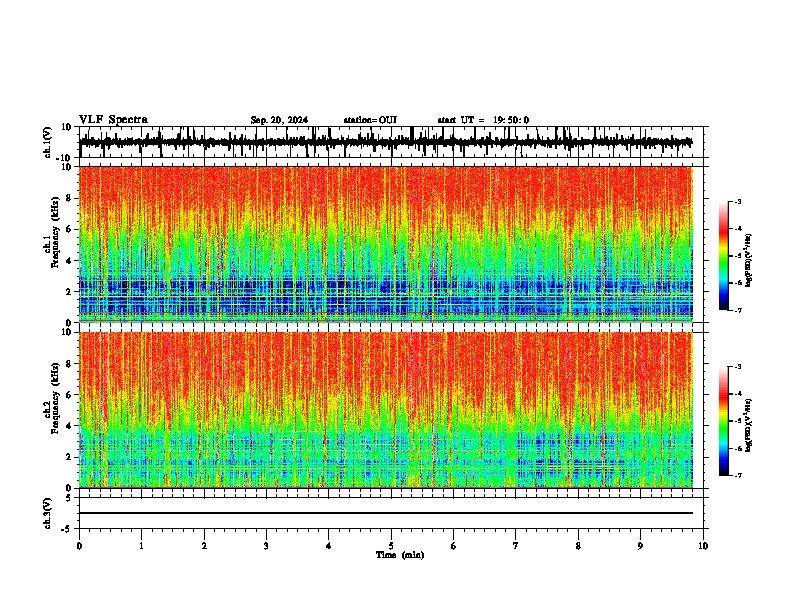This screenshot has height=612, width=792.
Task: Click the "4" tick on ch.2 frequency axis
Action: pyautogui.click(x=70, y=426)
